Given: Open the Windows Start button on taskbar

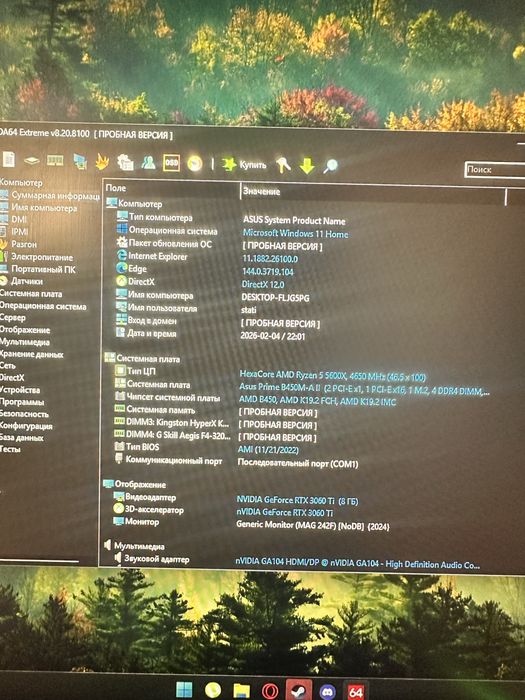Looking at the screenshot, I should [184, 690].
